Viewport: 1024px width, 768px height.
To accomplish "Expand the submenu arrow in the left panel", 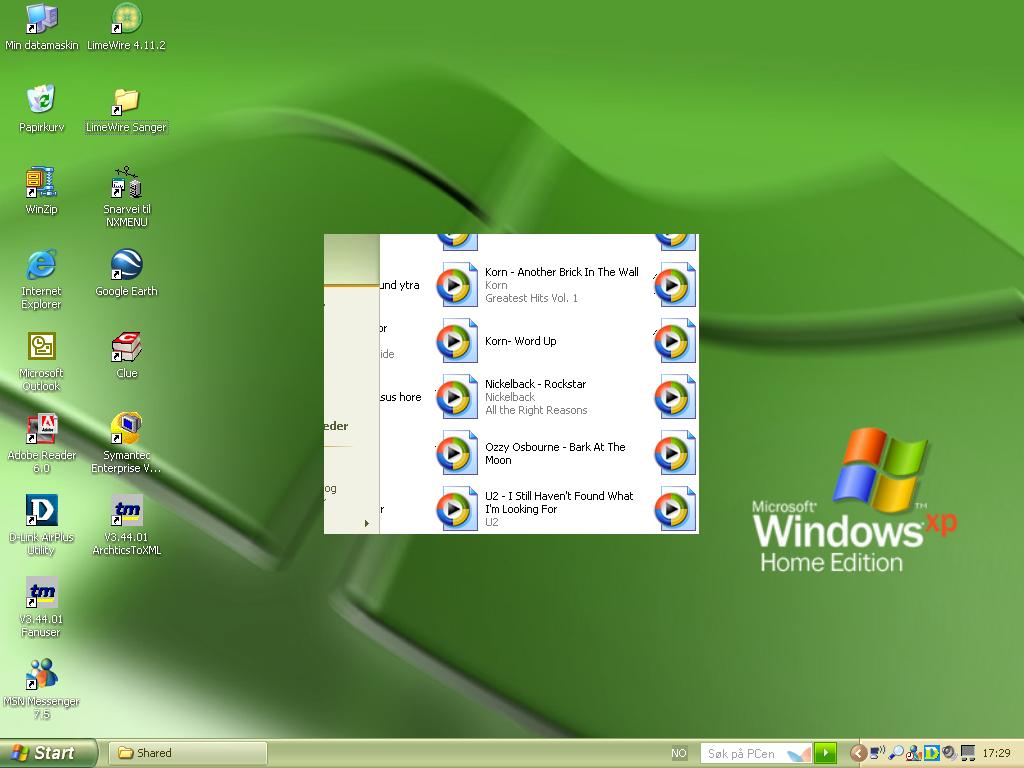I will pyautogui.click(x=367, y=523).
